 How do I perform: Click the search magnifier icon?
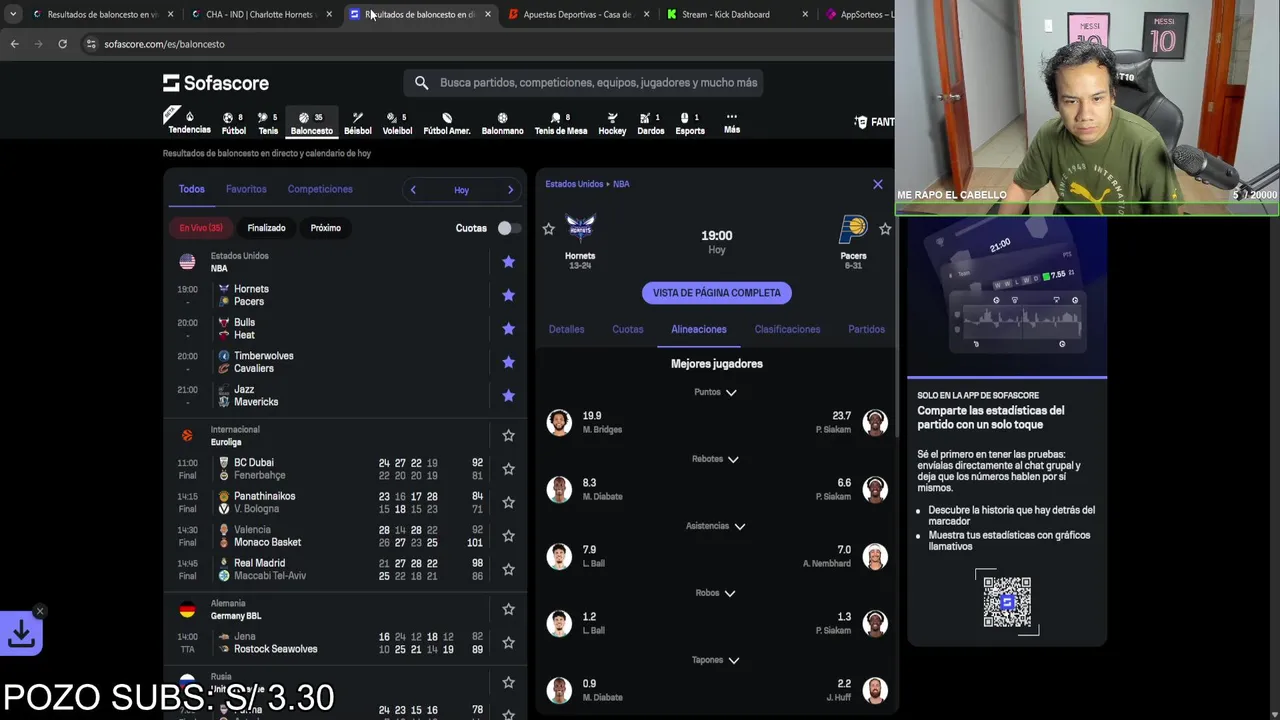[421, 83]
